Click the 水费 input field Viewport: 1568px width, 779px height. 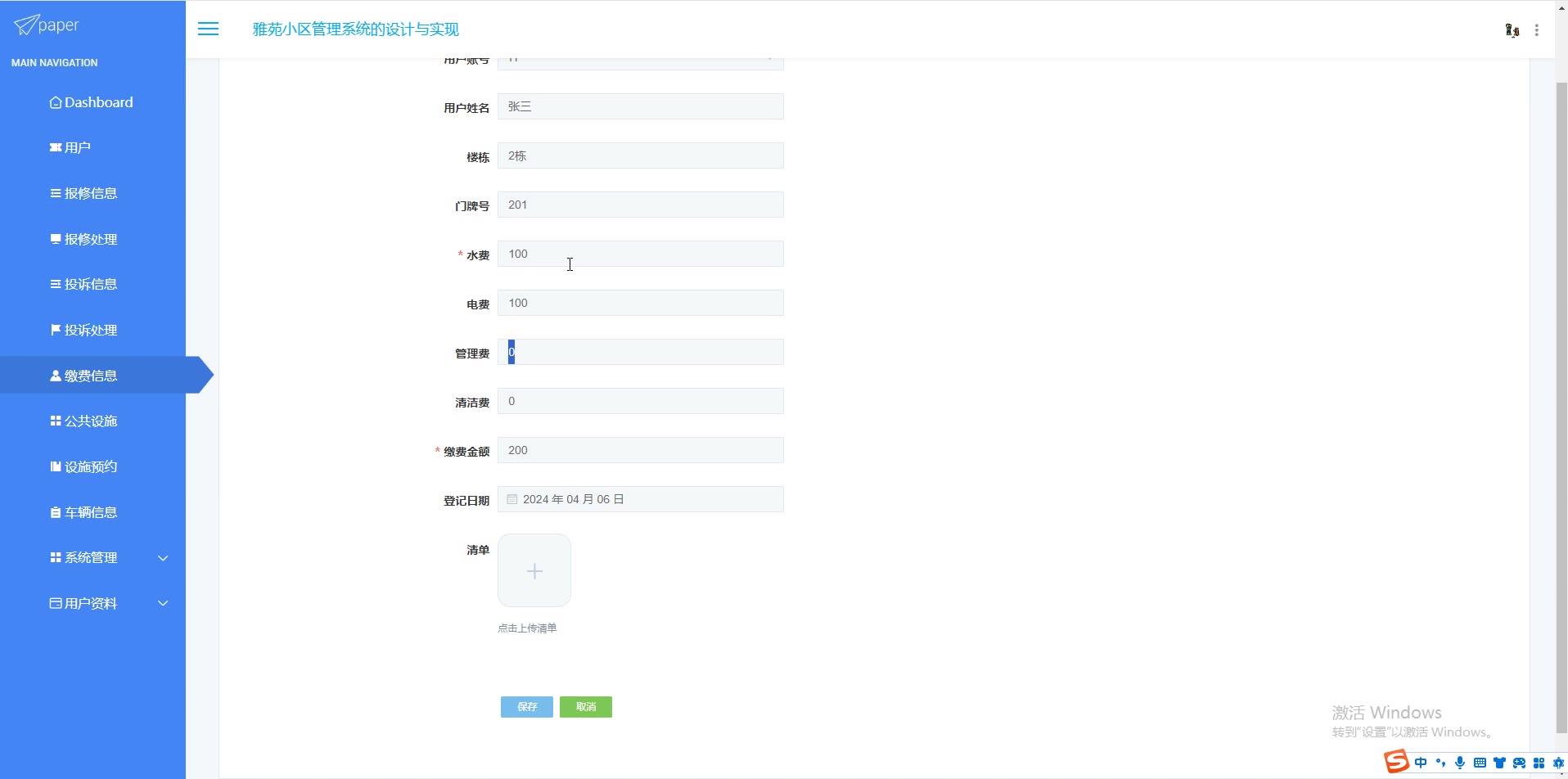(641, 254)
